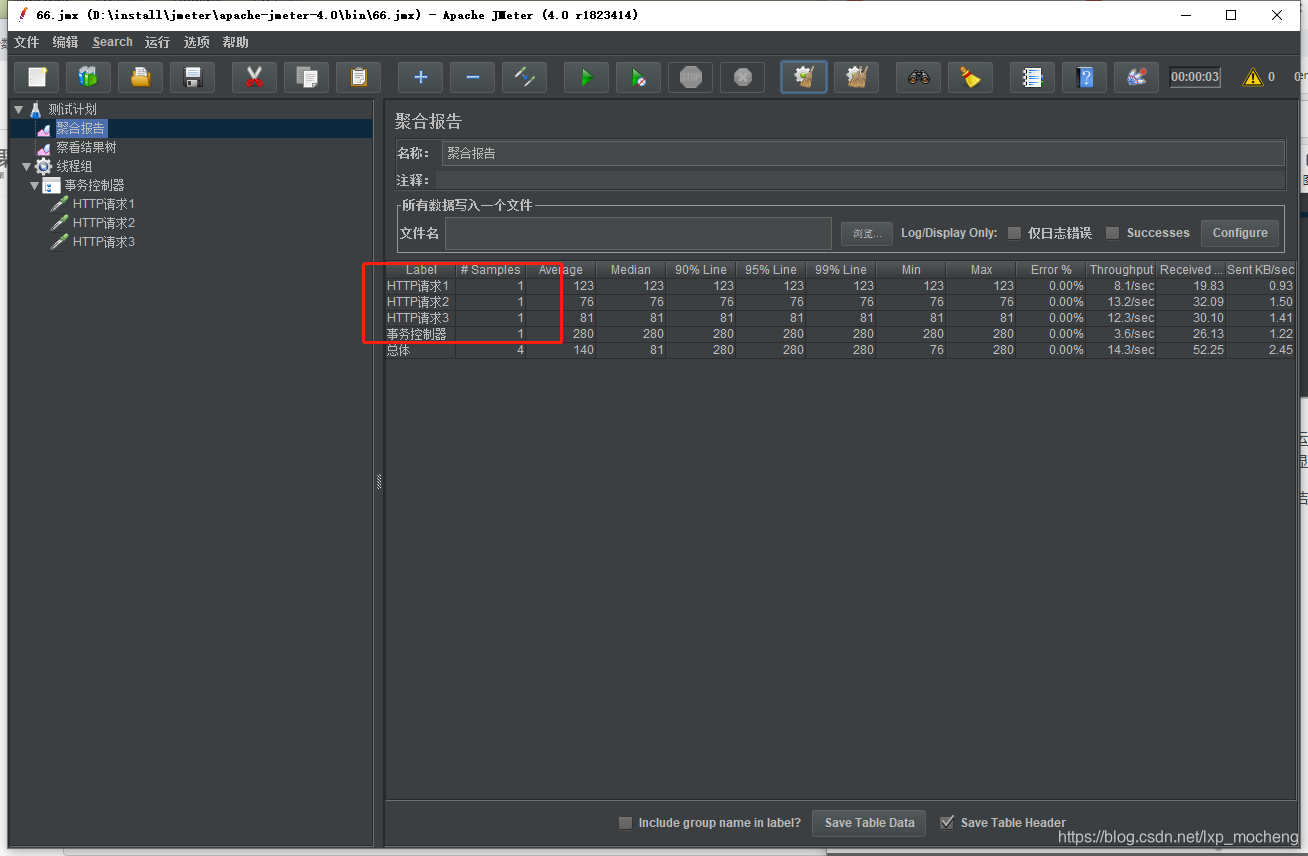
Task: Sort by the Label column header
Action: coord(421,270)
